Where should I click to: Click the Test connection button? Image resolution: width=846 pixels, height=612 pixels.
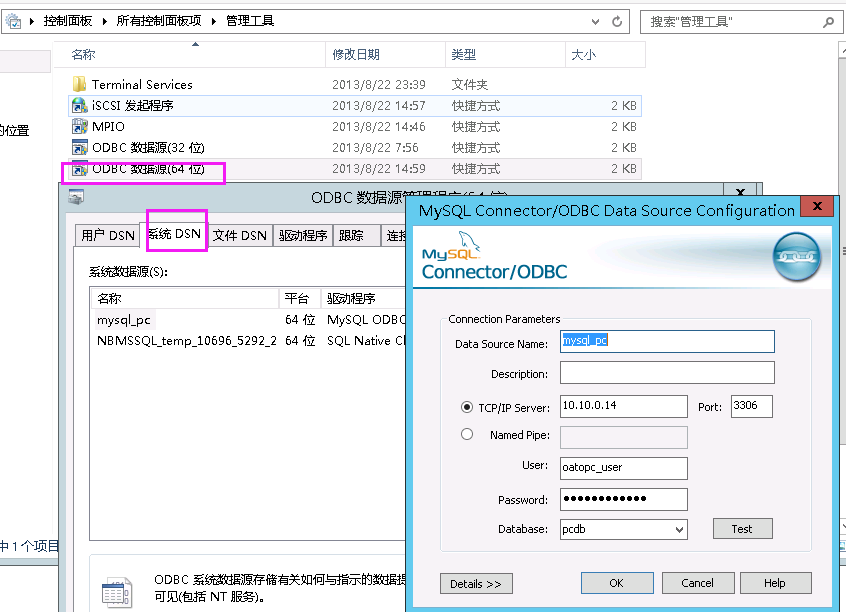coord(742,529)
